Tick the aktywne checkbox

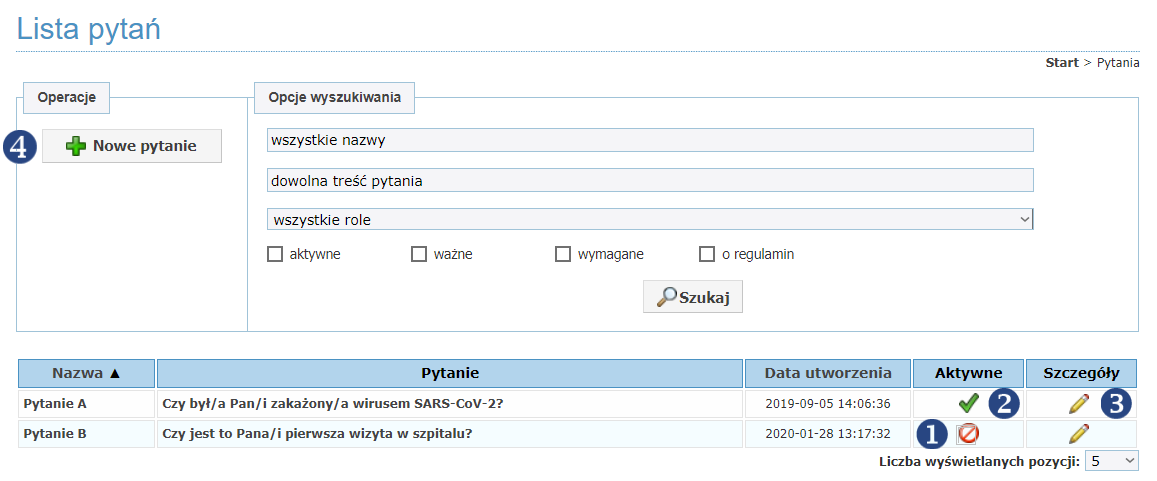pos(275,255)
